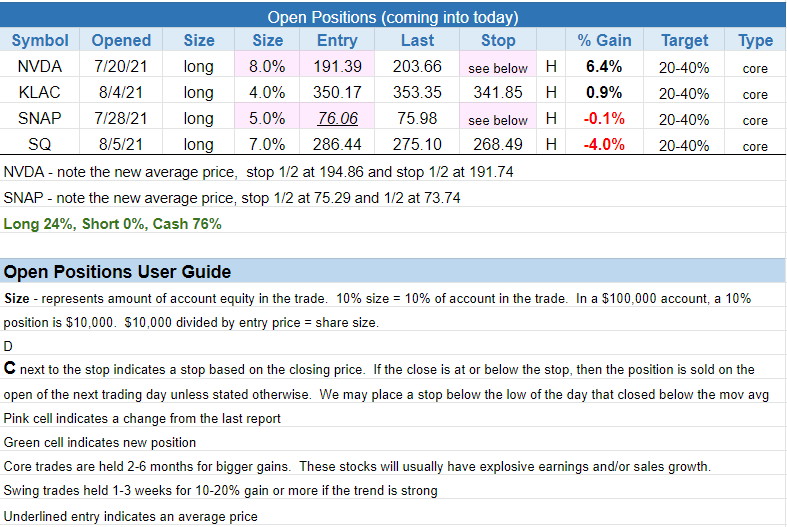787x527 pixels.
Task: Click the H cell in SQ row
Action: [551, 145]
